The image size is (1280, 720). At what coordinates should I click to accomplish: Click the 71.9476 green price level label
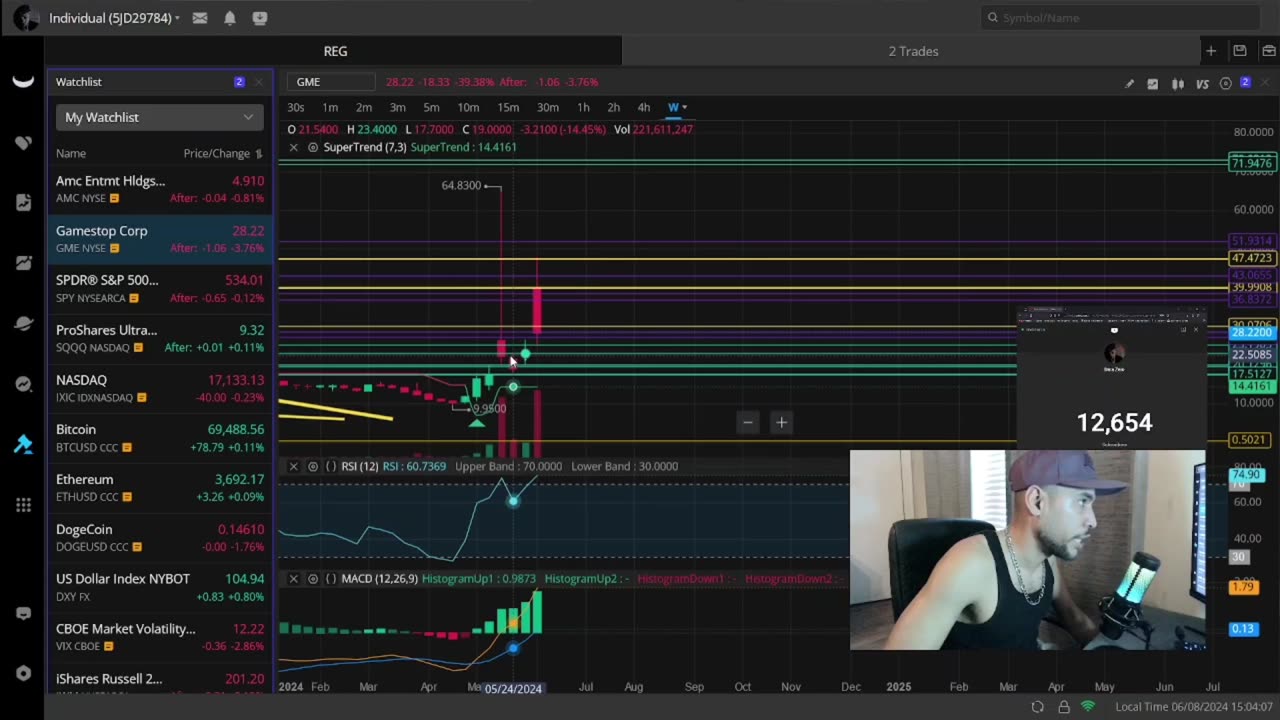click(x=1251, y=163)
